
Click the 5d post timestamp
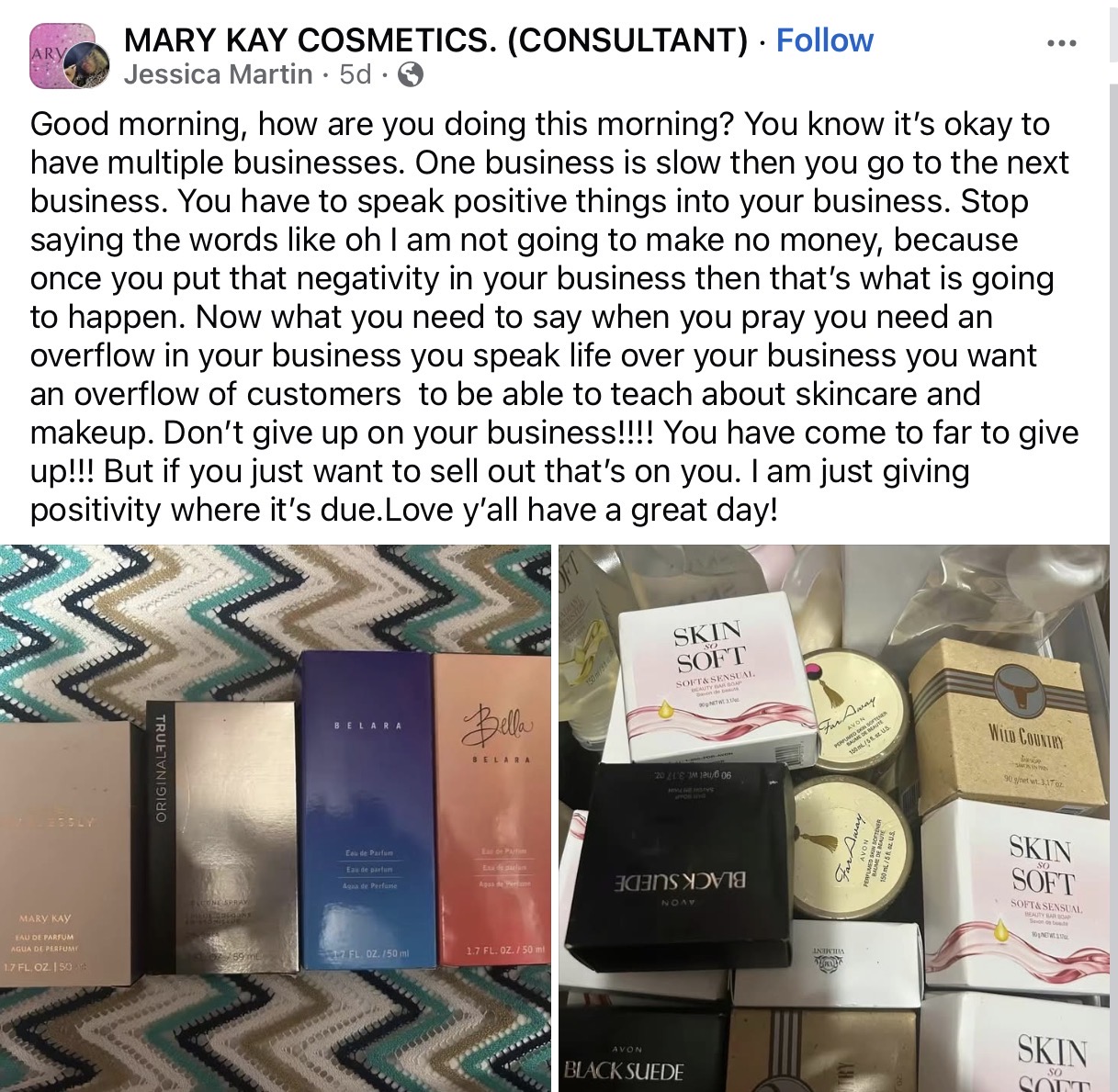click(x=356, y=74)
